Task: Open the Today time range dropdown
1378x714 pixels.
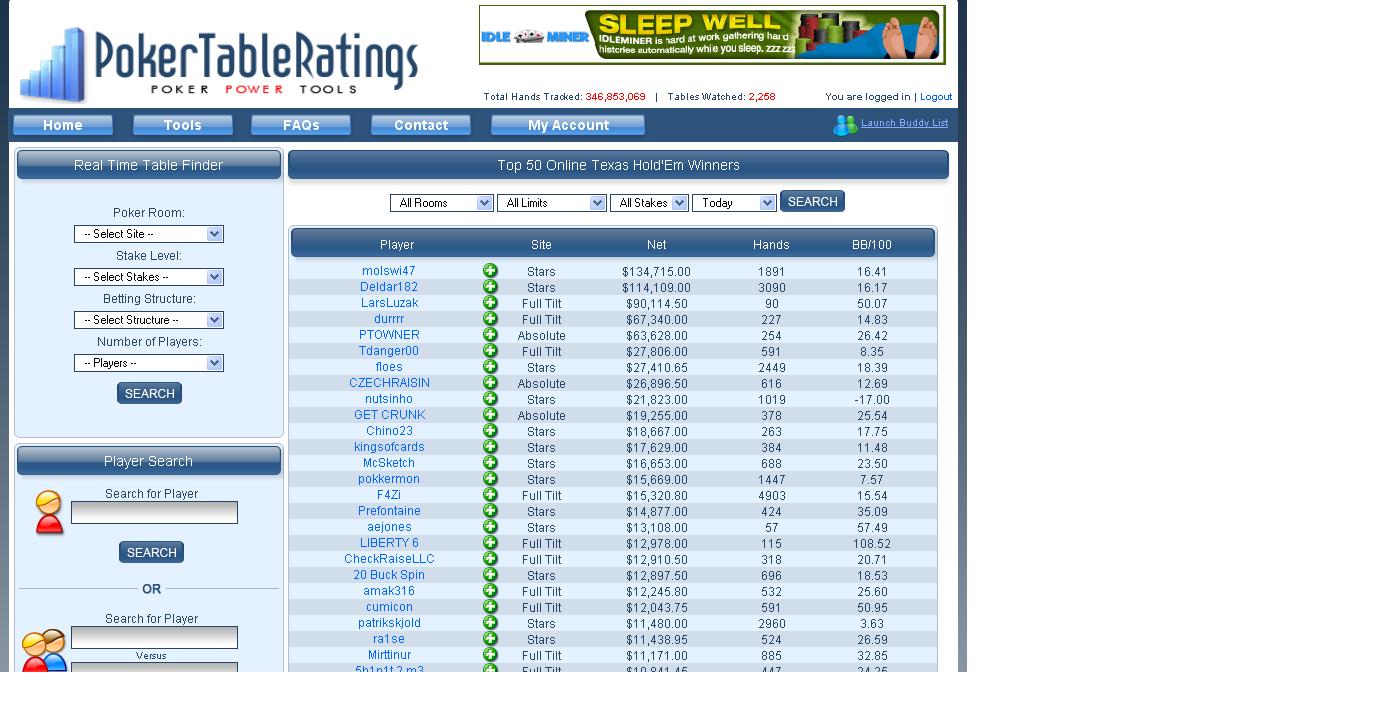Action: click(734, 203)
